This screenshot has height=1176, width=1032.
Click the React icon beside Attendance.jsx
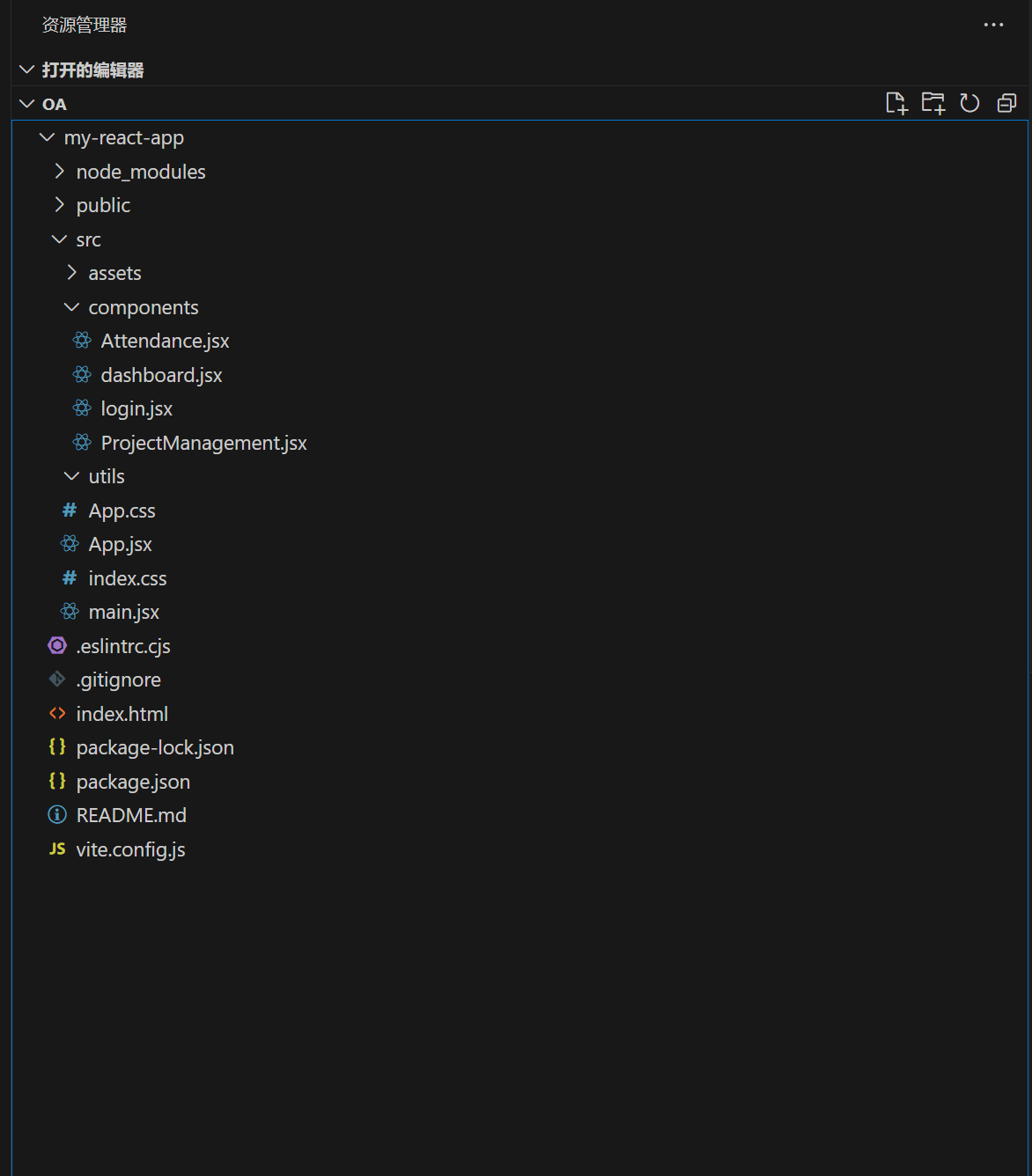click(82, 341)
